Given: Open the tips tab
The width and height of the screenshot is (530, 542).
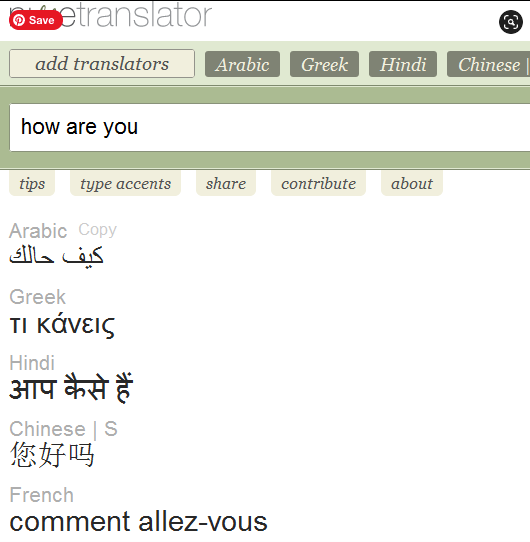Looking at the screenshot, I should pyautogui.click(x=32, y=184).
